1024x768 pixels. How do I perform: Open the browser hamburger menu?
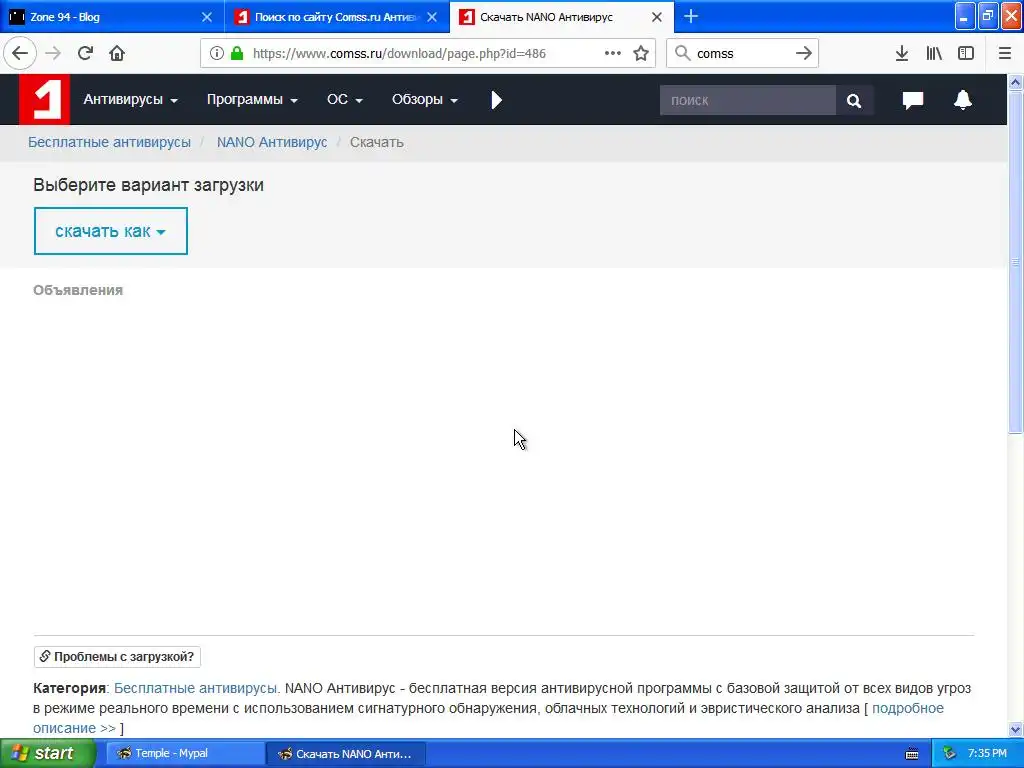pyautogui.click(x=1004, y=54)
